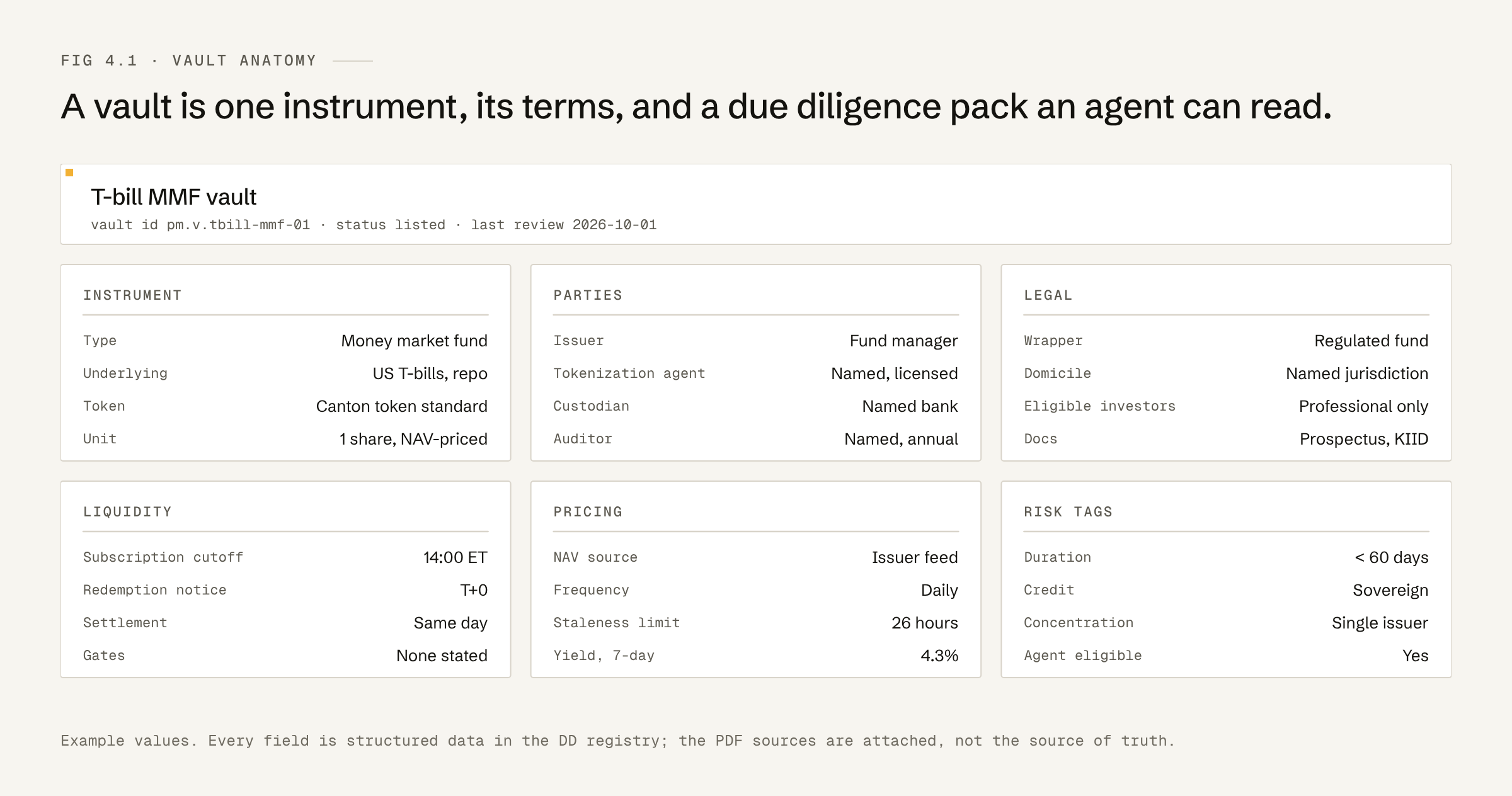
Task: Select the Tokenization agent row
Action: tap(755, 373)
